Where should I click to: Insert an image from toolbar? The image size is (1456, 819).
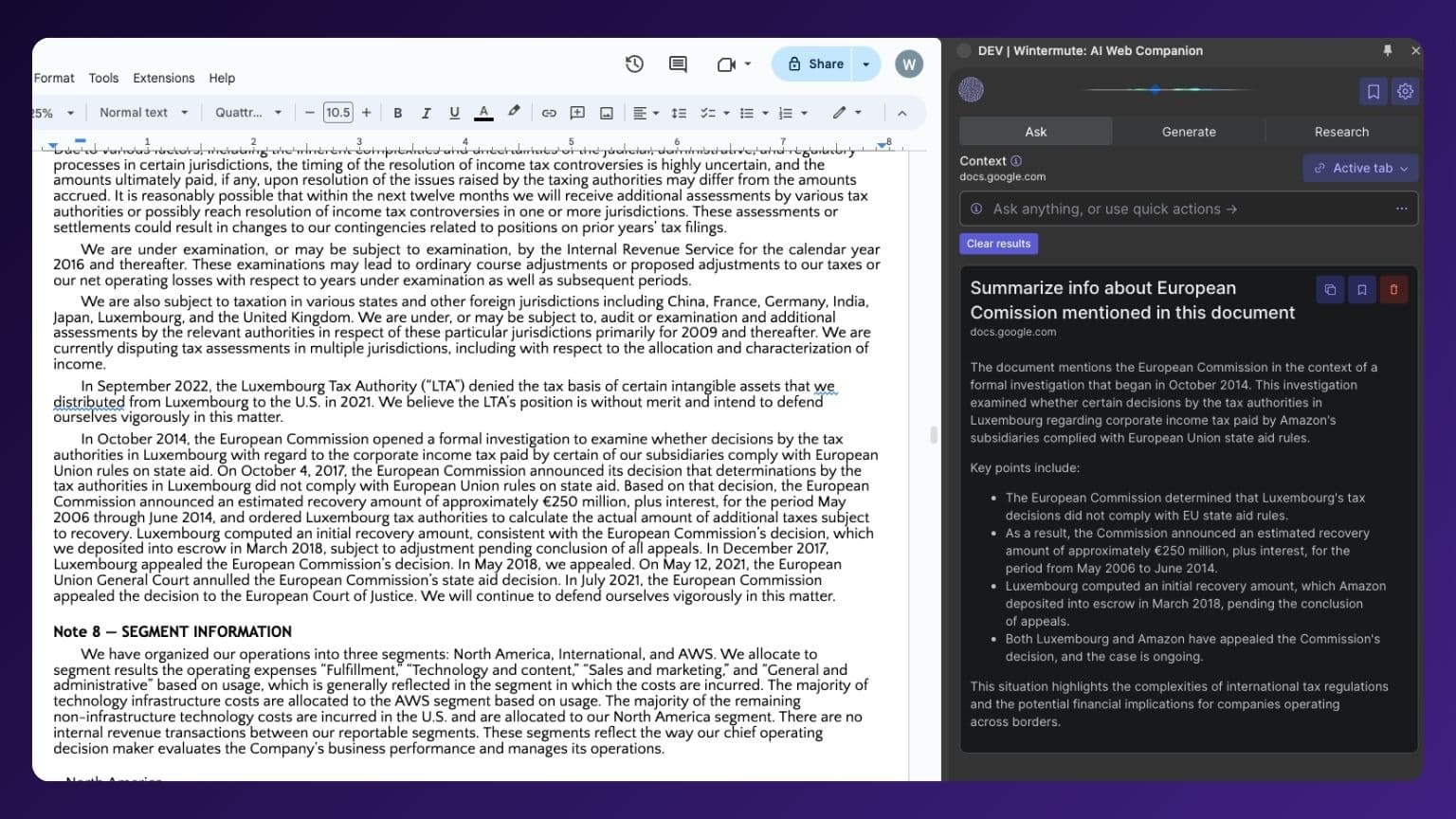pos(607,113)
